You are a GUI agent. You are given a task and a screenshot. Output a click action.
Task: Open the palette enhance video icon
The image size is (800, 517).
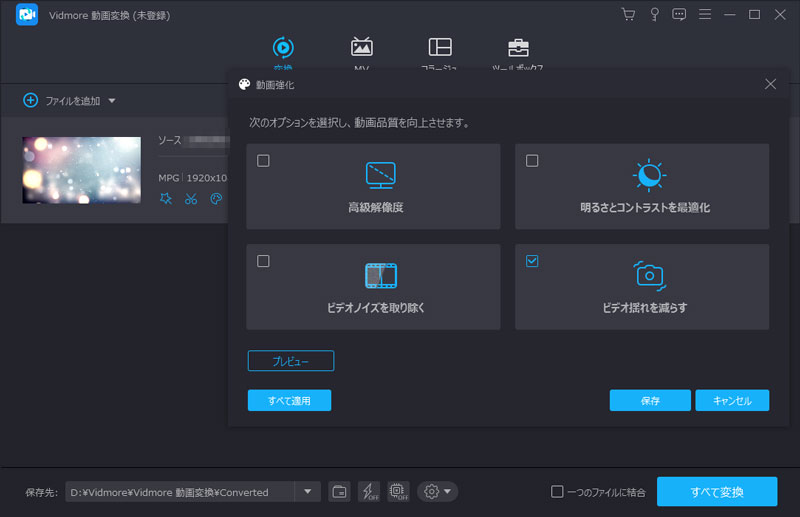pos(216,199)
